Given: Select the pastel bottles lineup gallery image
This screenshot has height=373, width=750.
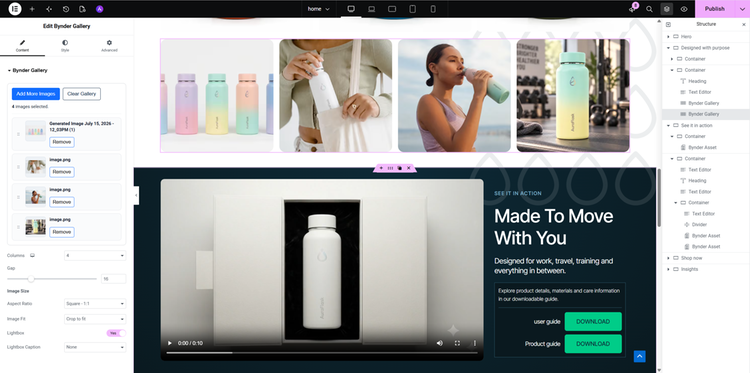Looking at the screenshot, I should coord(217,96).
